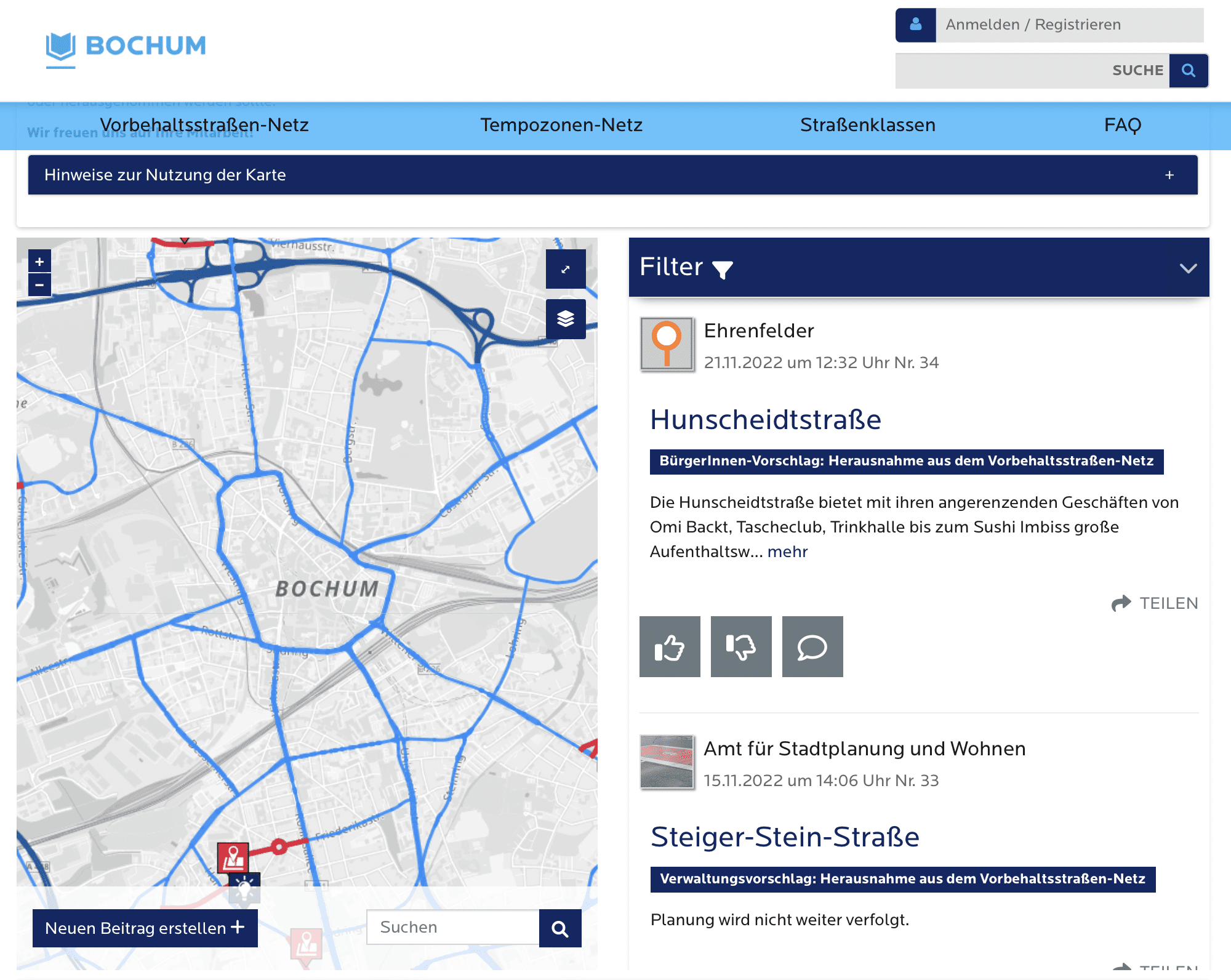
Task: Zoom out on the map
Action: tap(39, 285)
